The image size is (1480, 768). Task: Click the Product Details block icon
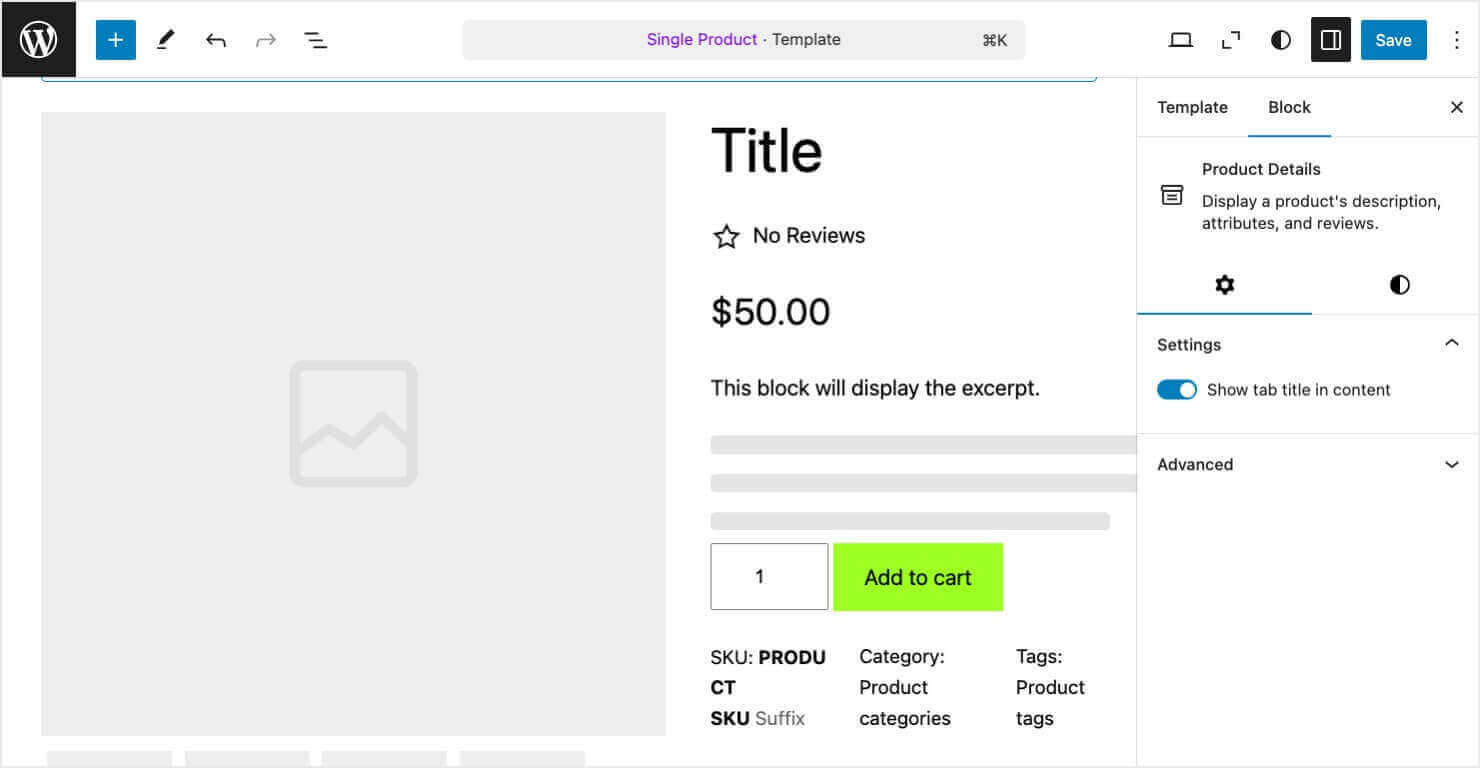(1172, 195)
